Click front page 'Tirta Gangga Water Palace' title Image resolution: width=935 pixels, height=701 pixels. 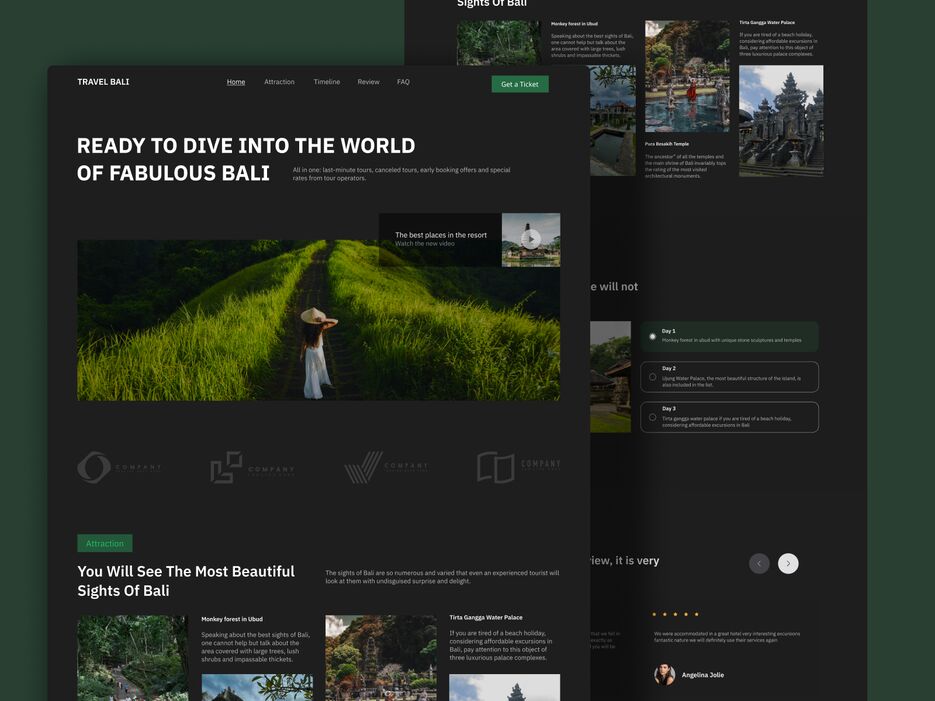486,618
